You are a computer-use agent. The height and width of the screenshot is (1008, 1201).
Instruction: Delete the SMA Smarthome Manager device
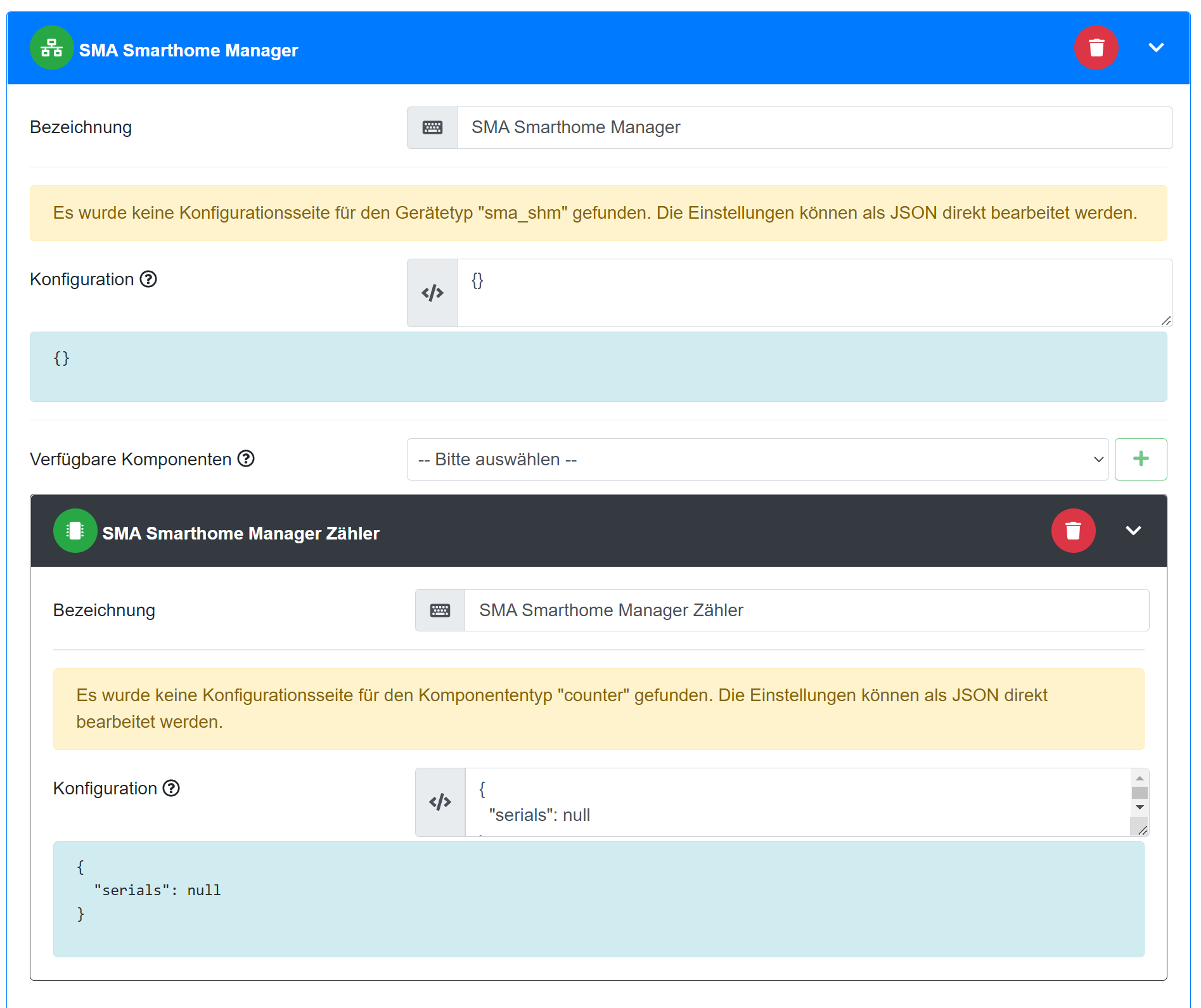pyautogui.click(x=1096, y=48)
